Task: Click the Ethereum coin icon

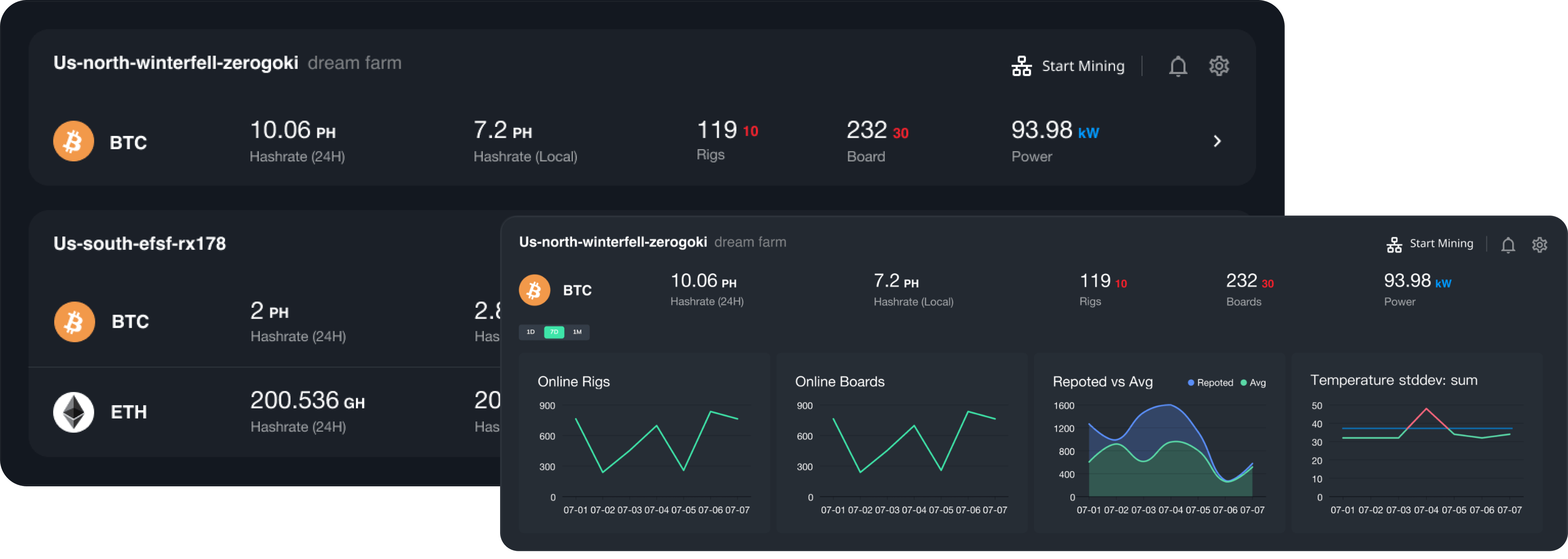Action: (x=74, y=412)
